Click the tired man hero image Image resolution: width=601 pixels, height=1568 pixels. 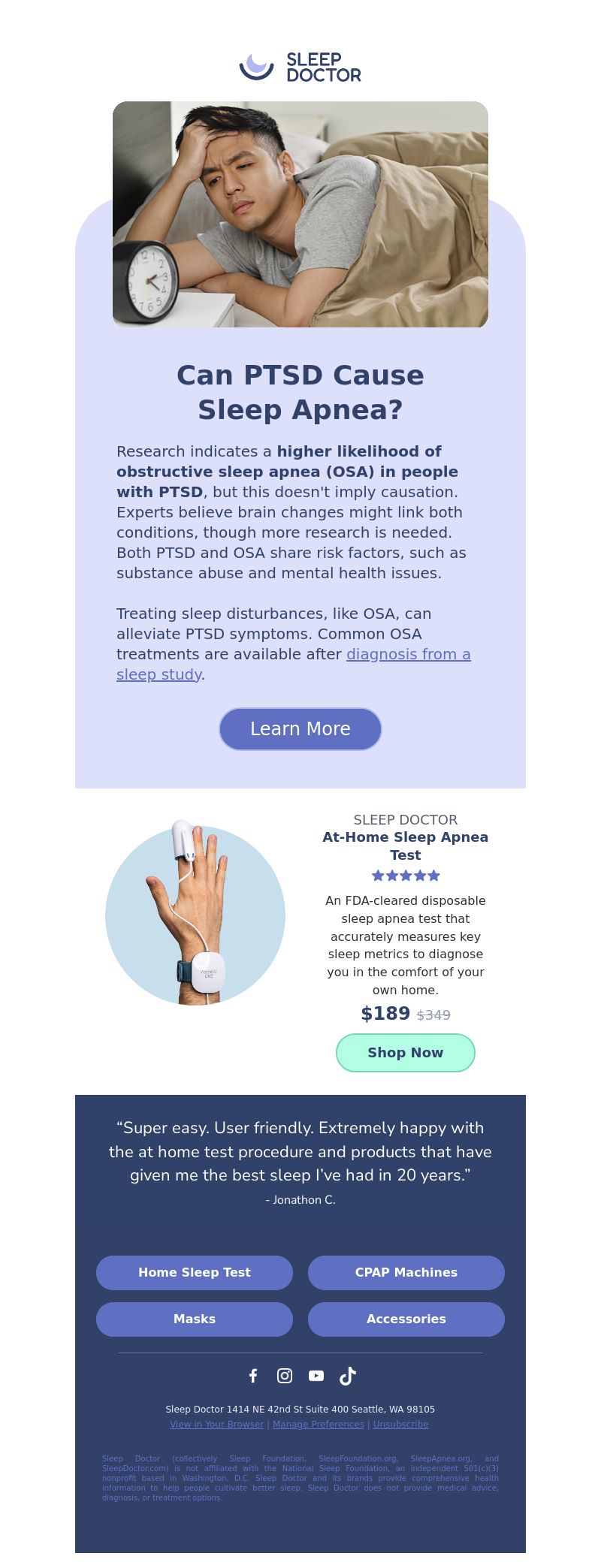[x=300, y=214]
